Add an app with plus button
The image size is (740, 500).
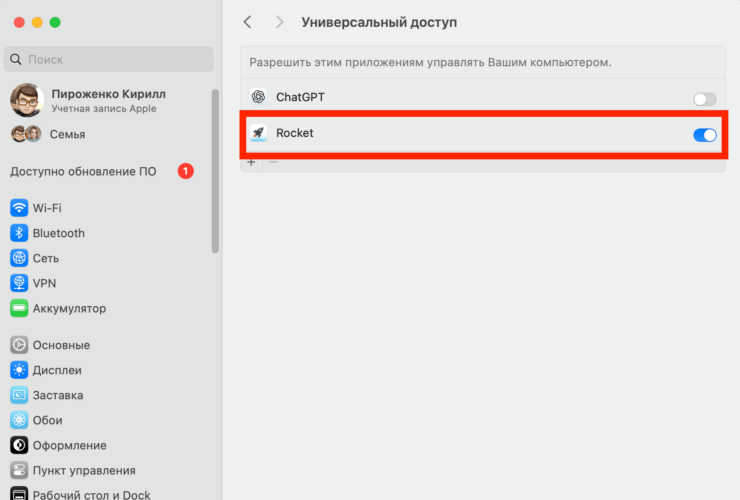coord(251,162)
